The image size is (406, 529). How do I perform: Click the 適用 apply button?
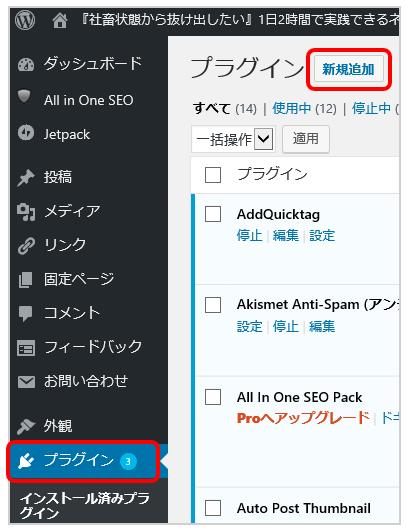(x=305, y=139)
